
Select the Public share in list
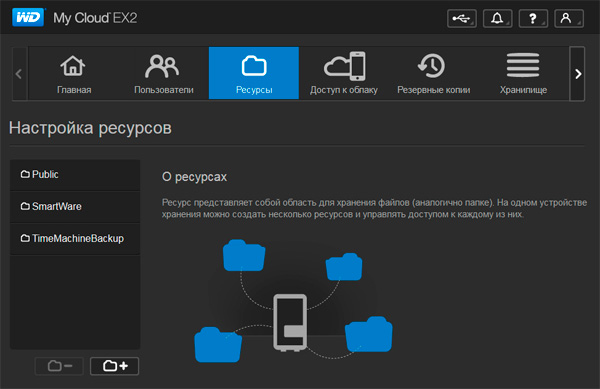[x=75, y=175]
